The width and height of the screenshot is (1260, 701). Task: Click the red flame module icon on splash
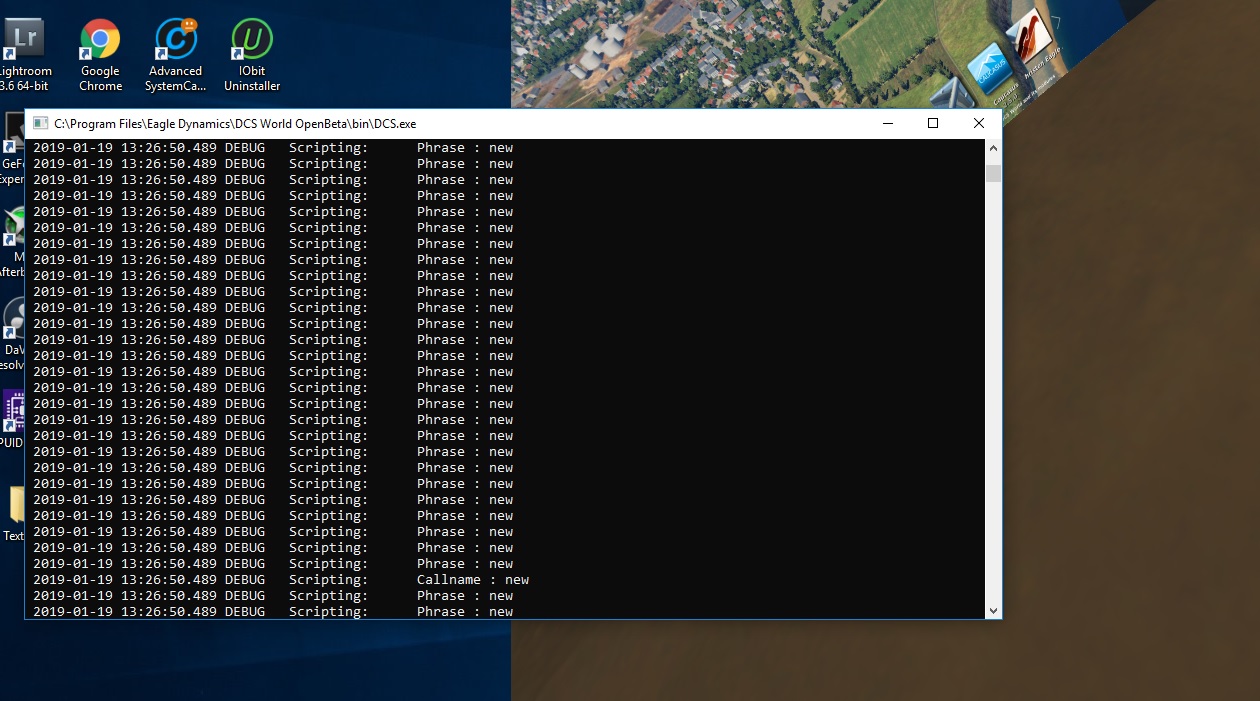click(x=1028, y=36)
